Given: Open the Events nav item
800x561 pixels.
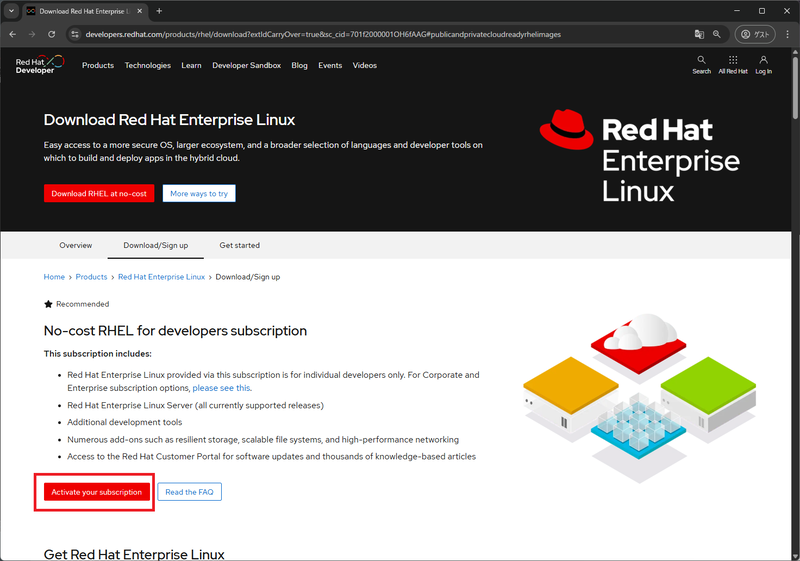Looking at the screenshot, I should click(x=330, y=65).
